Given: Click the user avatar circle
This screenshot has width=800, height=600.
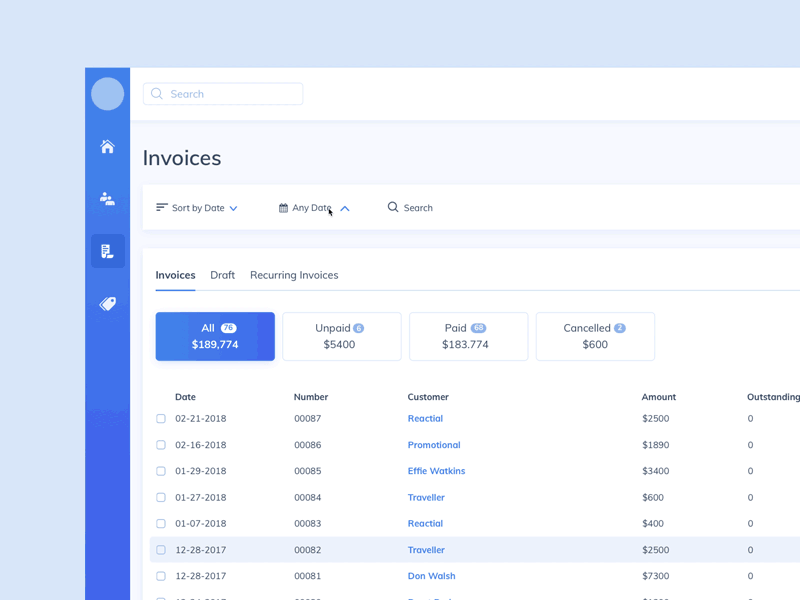Looking at the screenshot, I should coord(107,94).
